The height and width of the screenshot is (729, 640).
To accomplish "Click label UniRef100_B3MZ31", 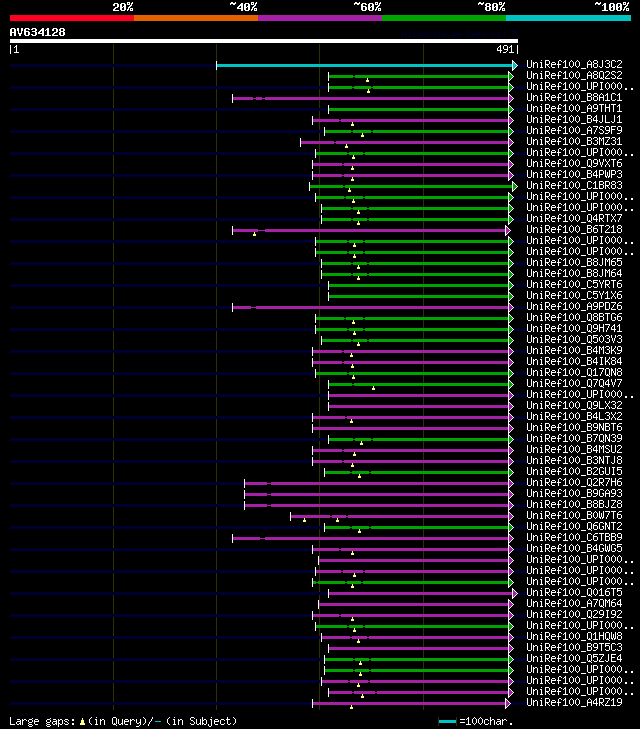I will tap(574, 141).
